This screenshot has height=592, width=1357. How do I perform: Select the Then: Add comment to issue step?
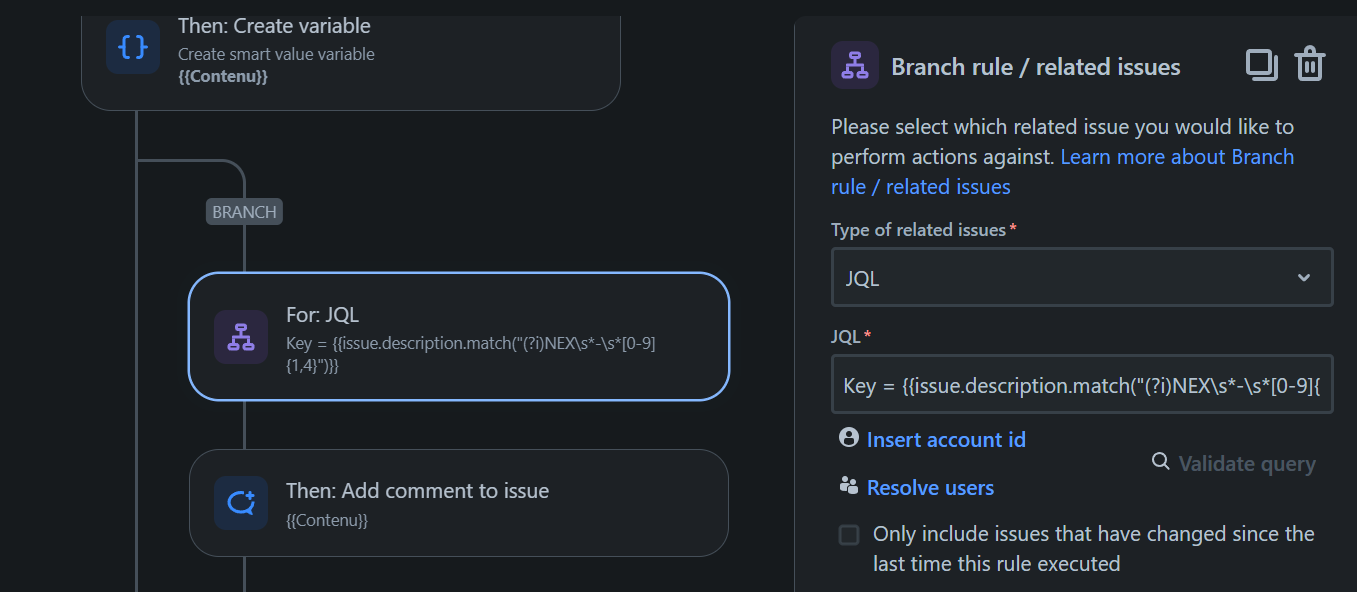coord(459,503)
